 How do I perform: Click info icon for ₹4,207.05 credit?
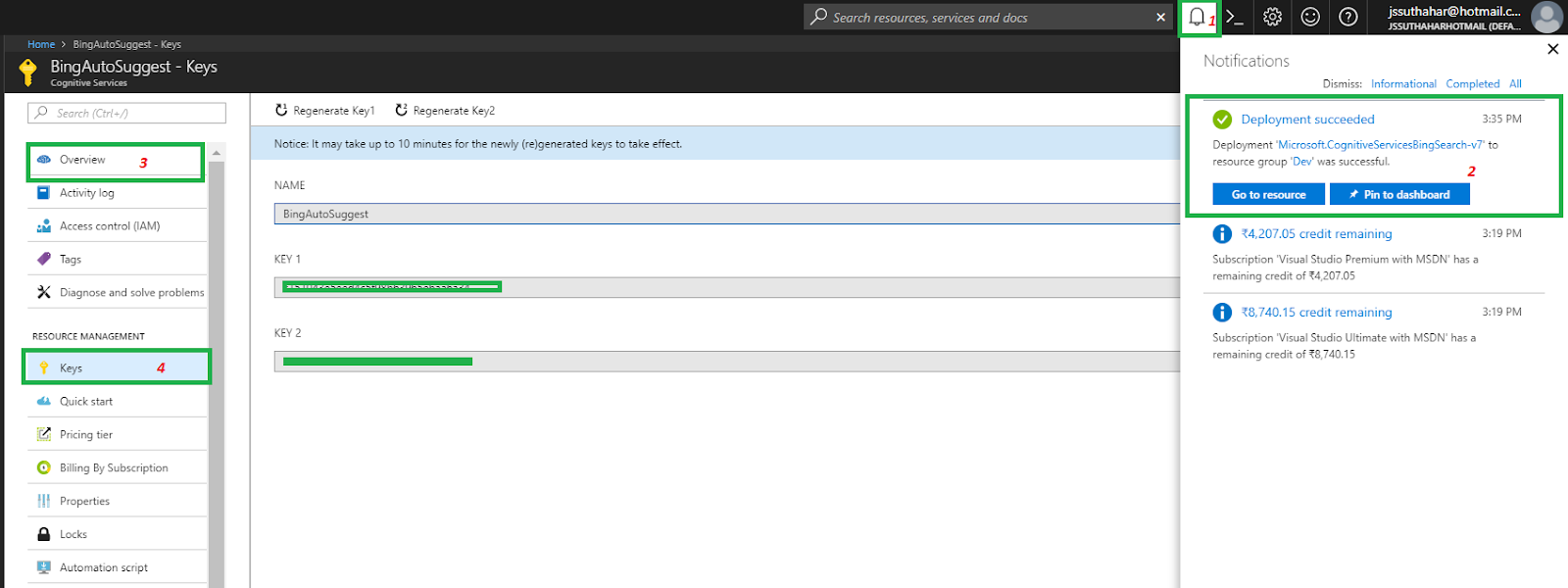1222,234
